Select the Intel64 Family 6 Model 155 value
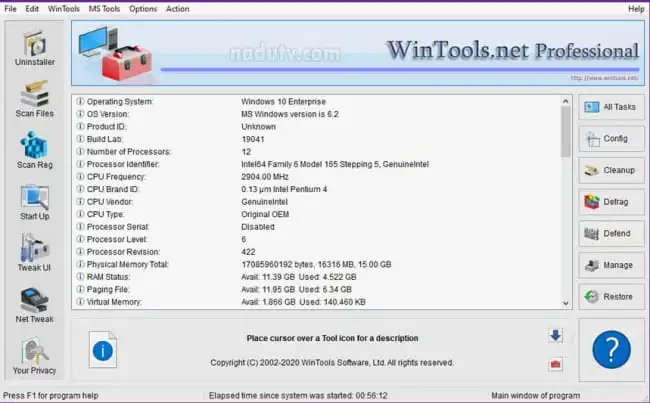This screenshot has width=650, height=403. tap(335, 164)
